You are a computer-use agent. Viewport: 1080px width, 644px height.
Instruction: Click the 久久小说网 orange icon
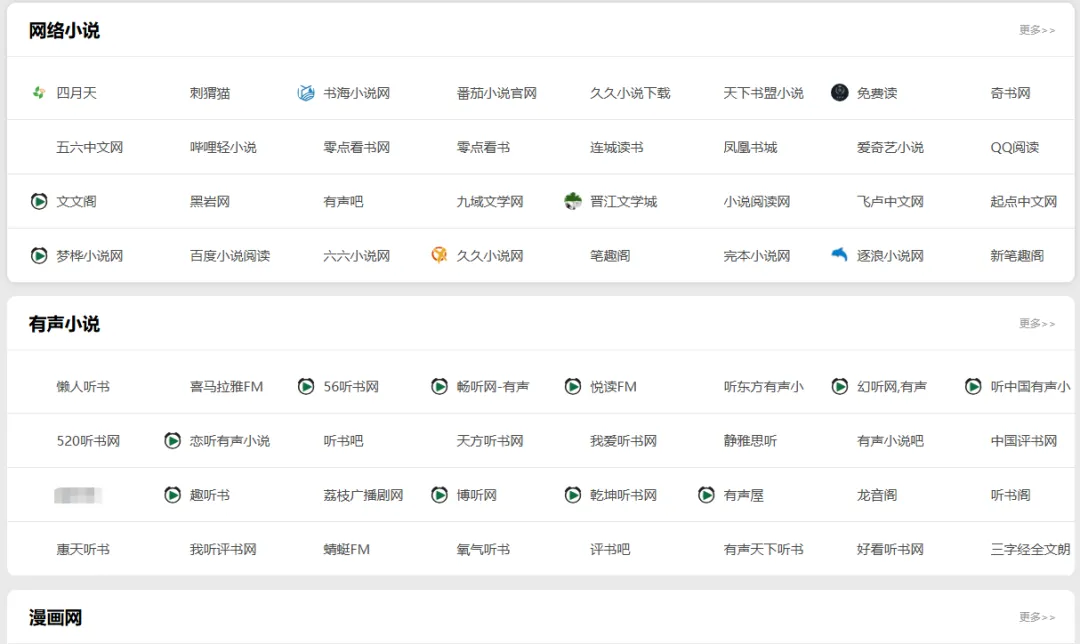[439, 256]
